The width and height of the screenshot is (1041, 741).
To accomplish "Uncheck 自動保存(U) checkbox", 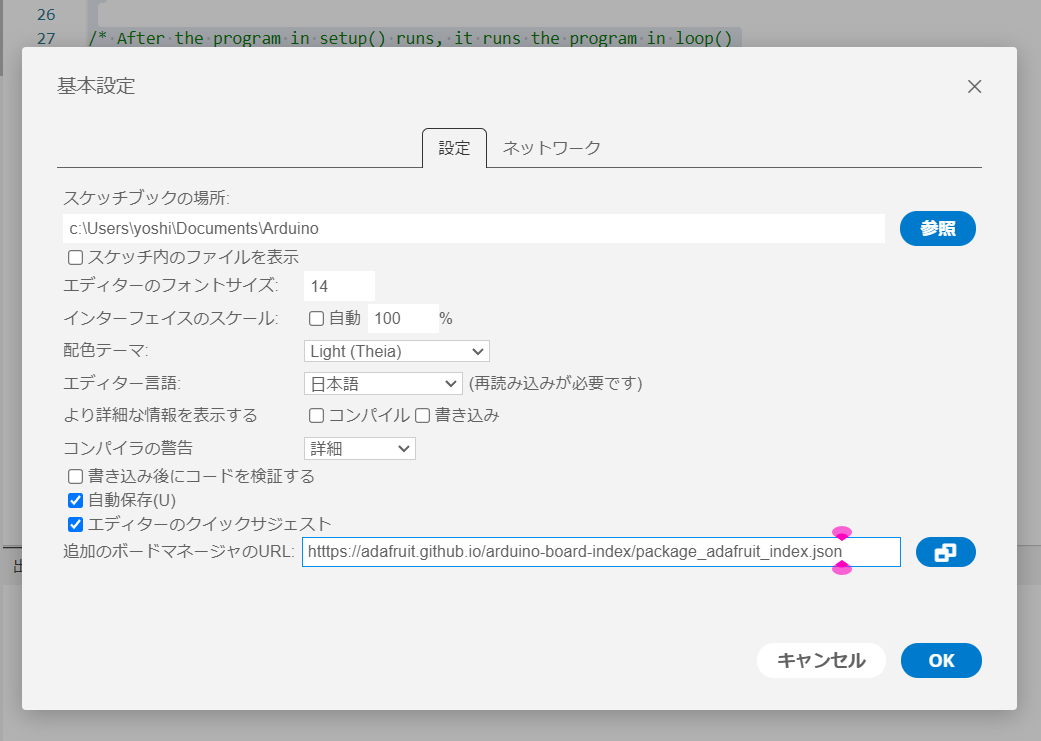I will click(x=76, y=500).
